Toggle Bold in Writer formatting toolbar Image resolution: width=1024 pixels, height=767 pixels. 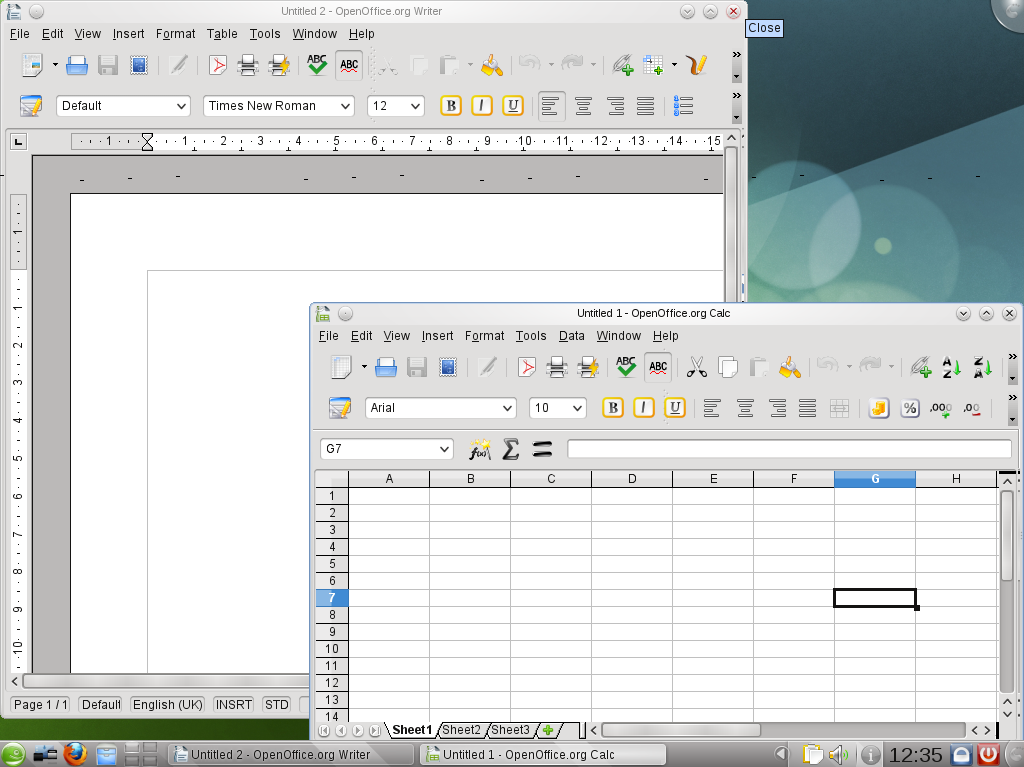(451, 106)
